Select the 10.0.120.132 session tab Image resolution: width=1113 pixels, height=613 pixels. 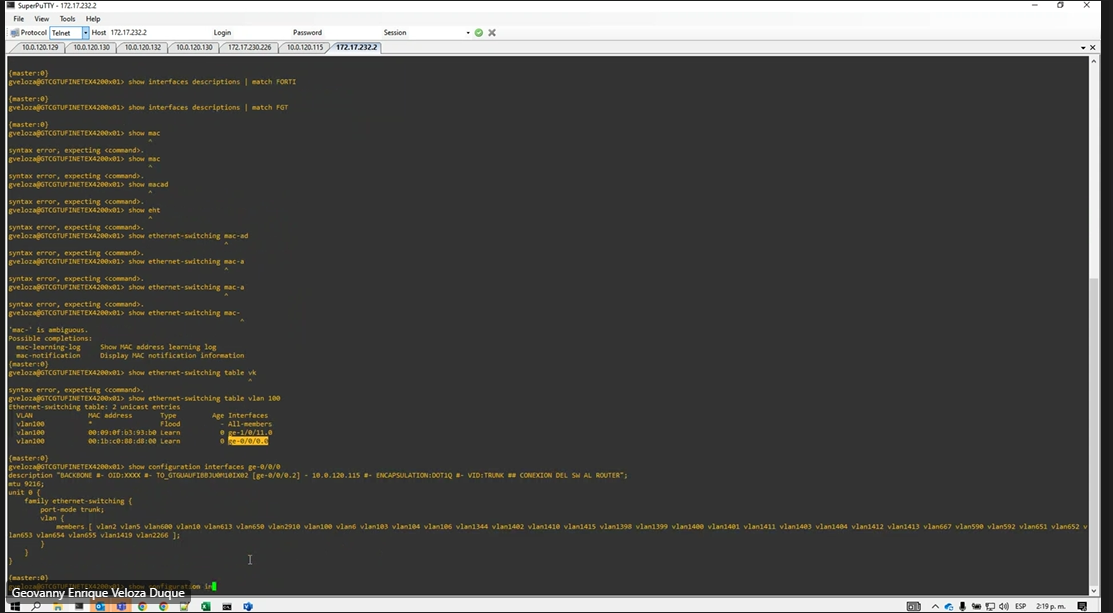[143, 47]
